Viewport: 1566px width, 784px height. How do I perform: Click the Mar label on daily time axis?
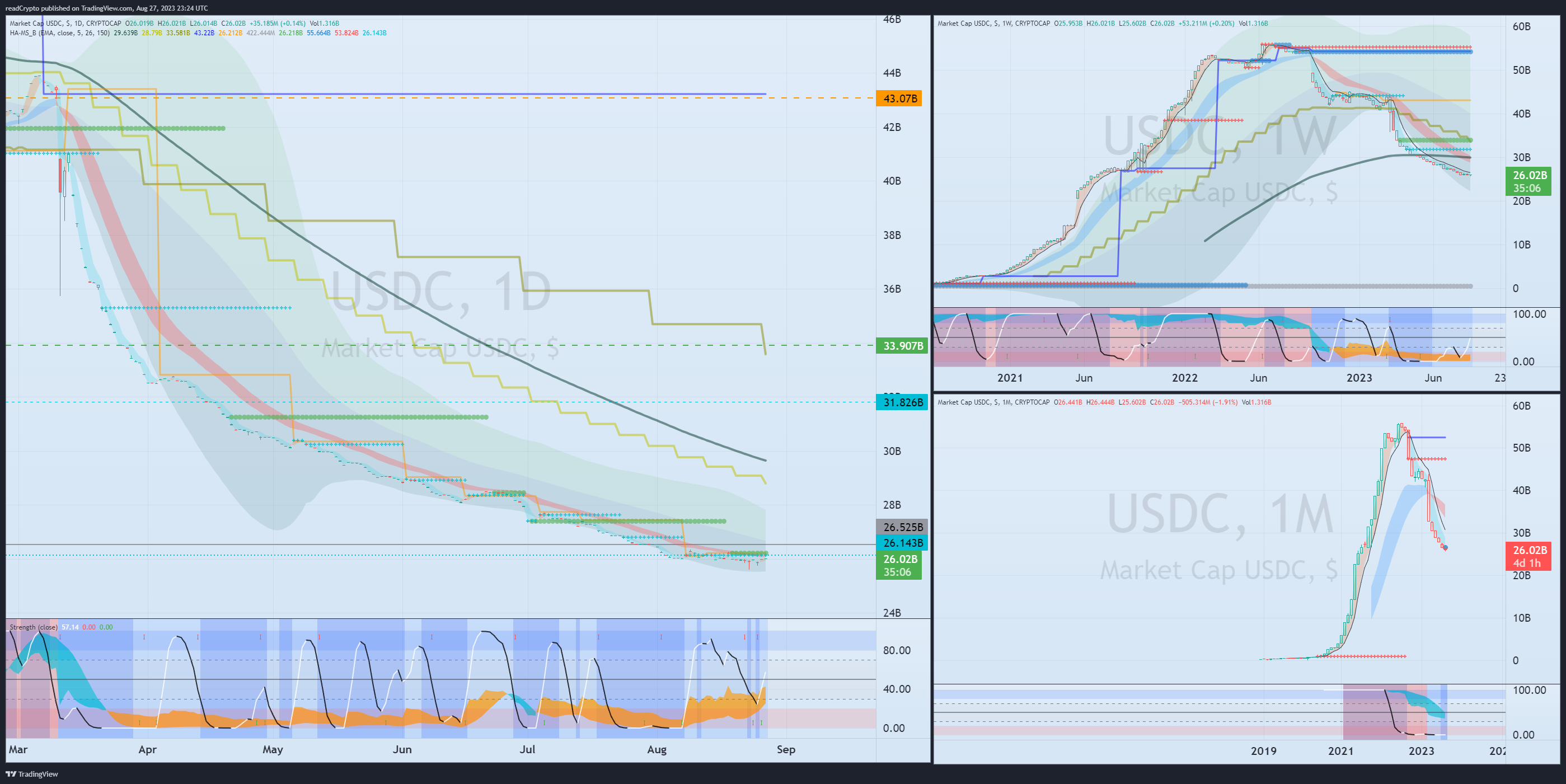[18, 749]
